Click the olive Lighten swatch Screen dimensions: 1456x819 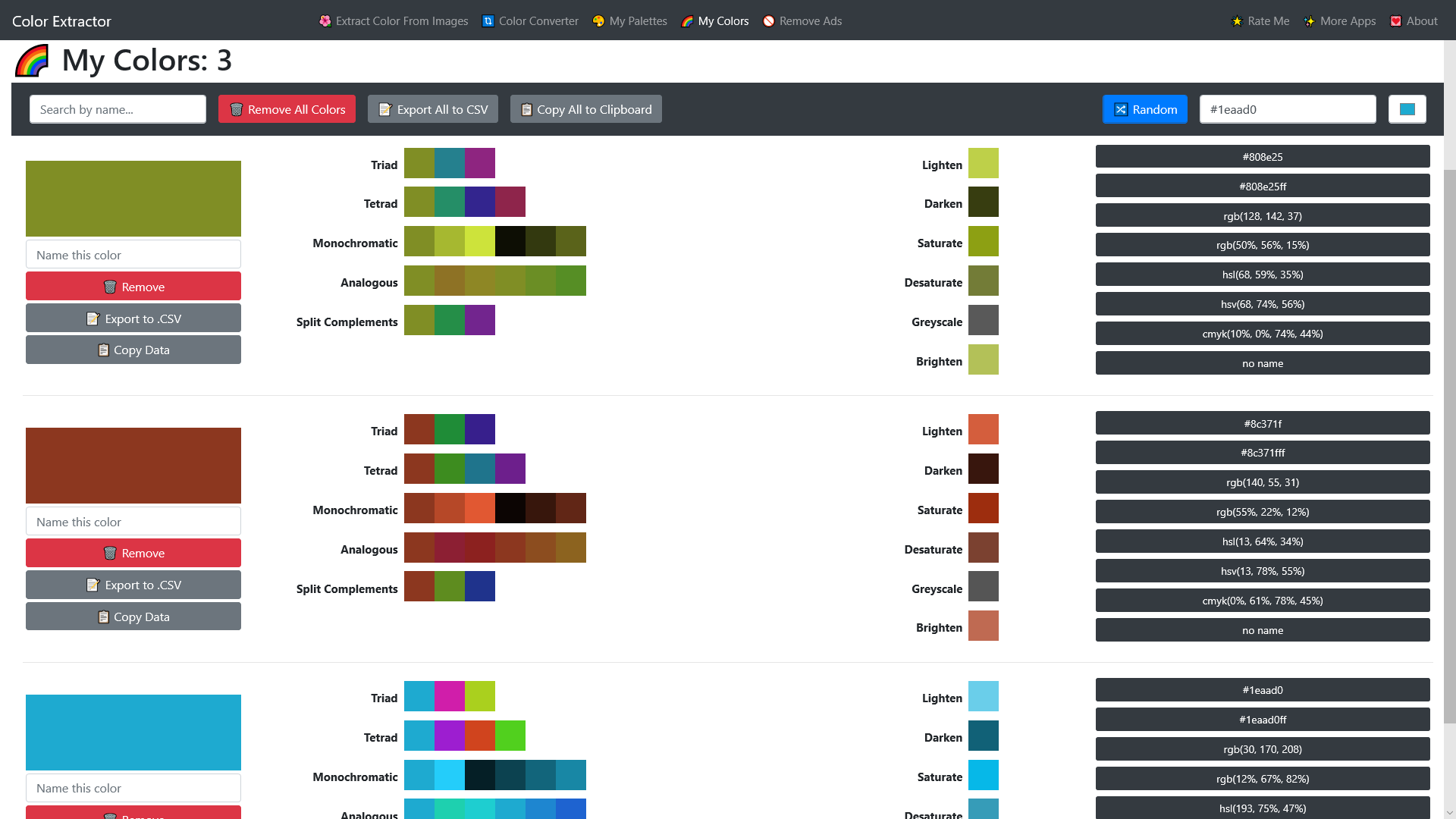pos(984,164)
